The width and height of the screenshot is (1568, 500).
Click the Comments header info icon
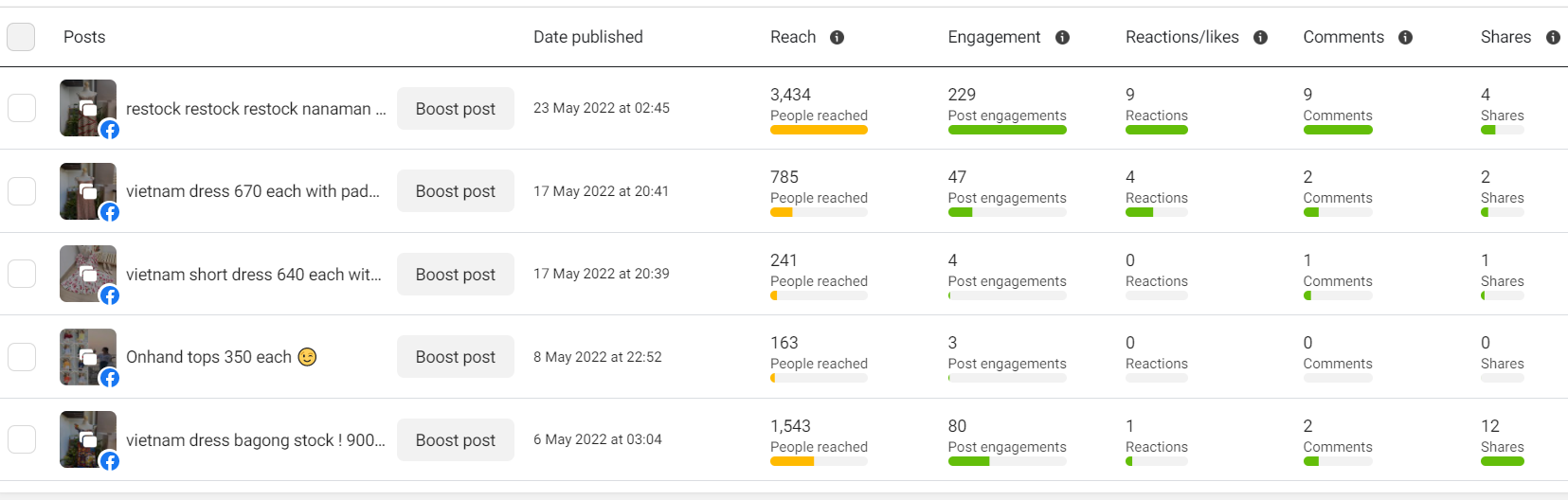coord(1405,38)
